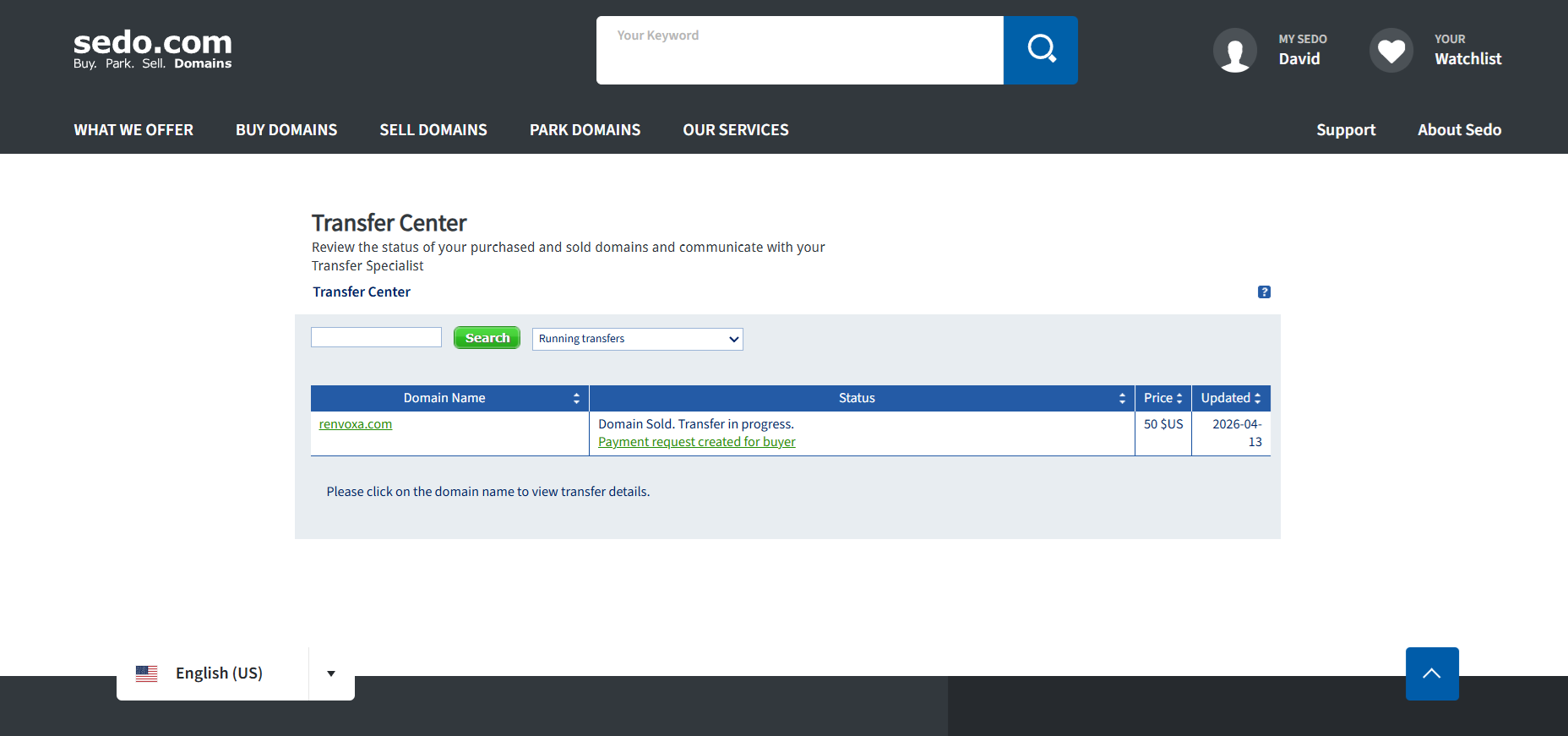Sort by Domain Name column arrows
This screenshot has height=736, width=1568.
(576, 398)
